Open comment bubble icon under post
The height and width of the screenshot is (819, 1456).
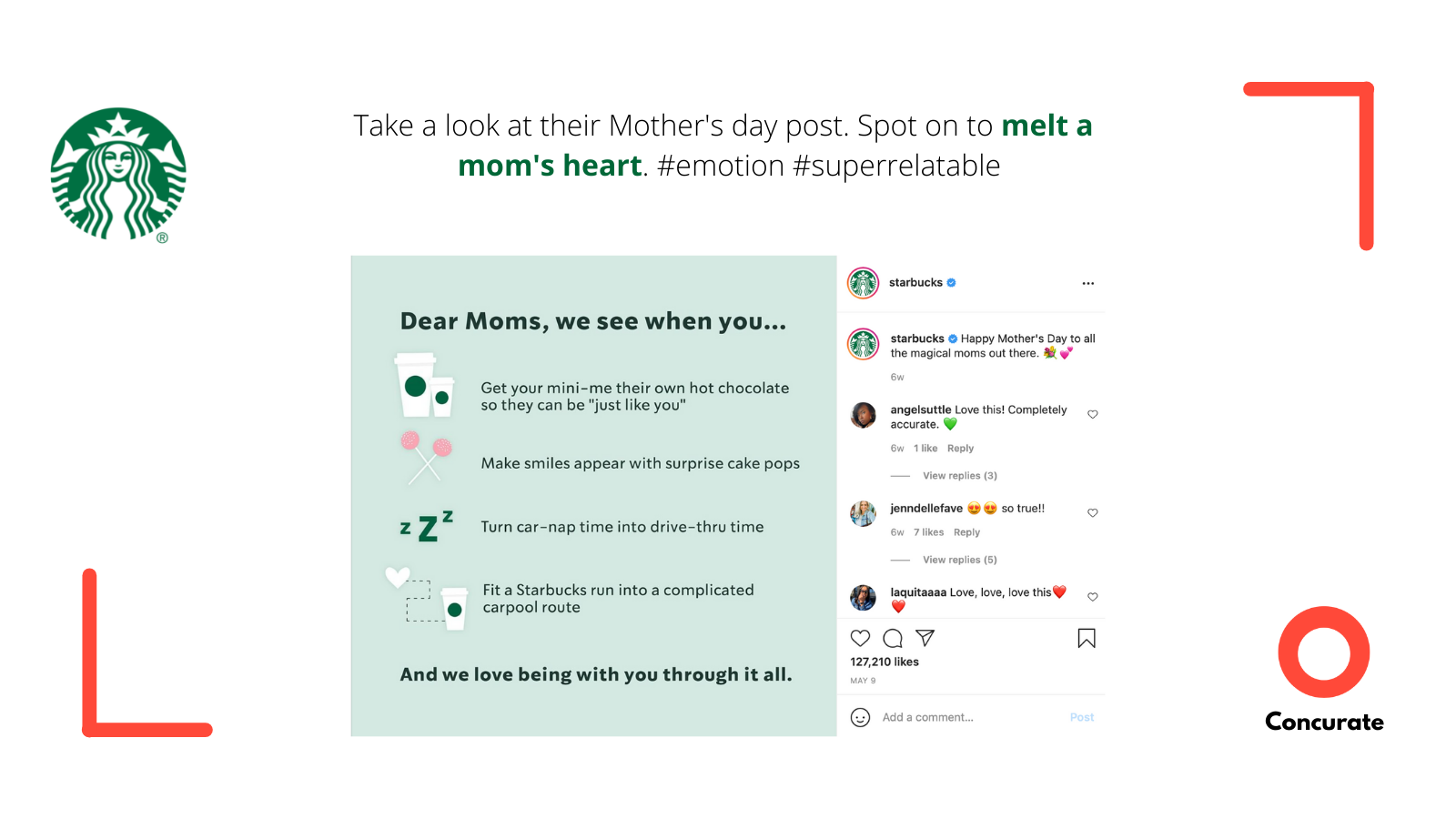[893, 638]
